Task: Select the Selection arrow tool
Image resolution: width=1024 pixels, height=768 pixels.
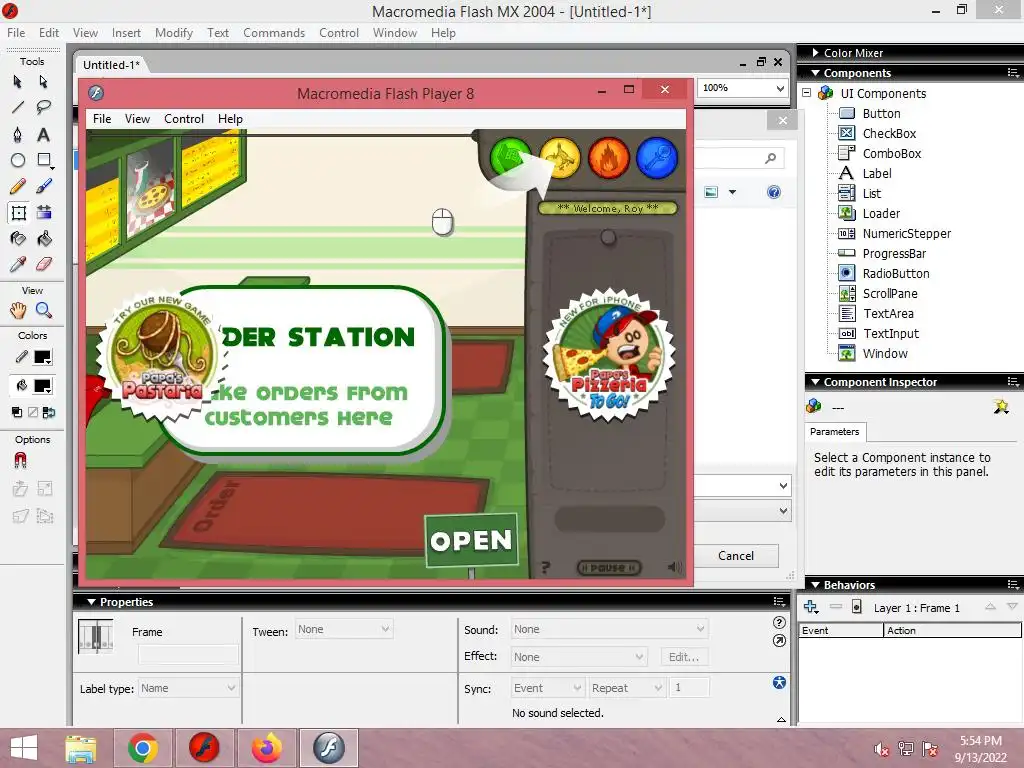Action: (x=18, y=82)
